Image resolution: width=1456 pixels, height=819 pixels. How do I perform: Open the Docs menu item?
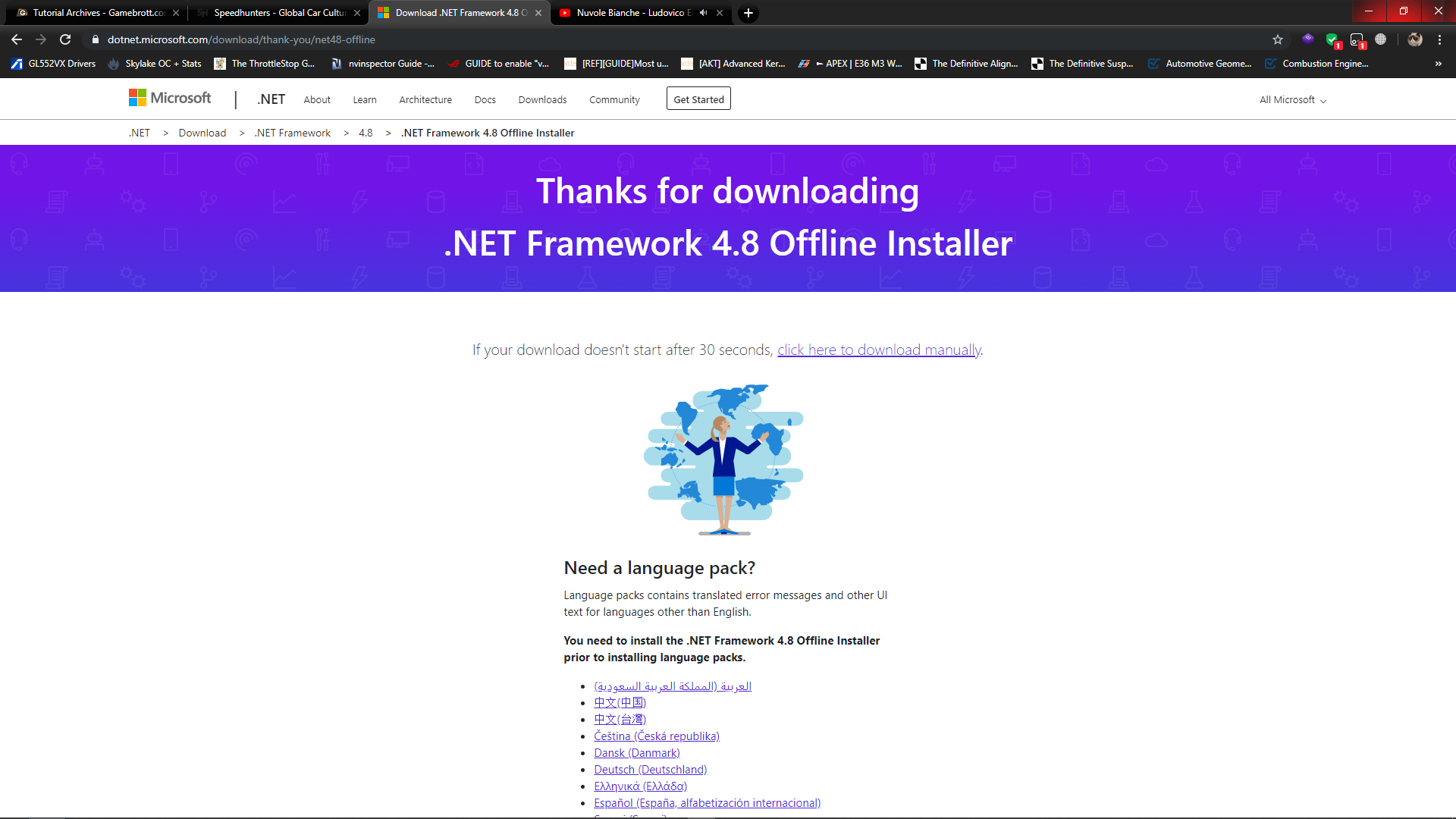(x=485, y=100)
